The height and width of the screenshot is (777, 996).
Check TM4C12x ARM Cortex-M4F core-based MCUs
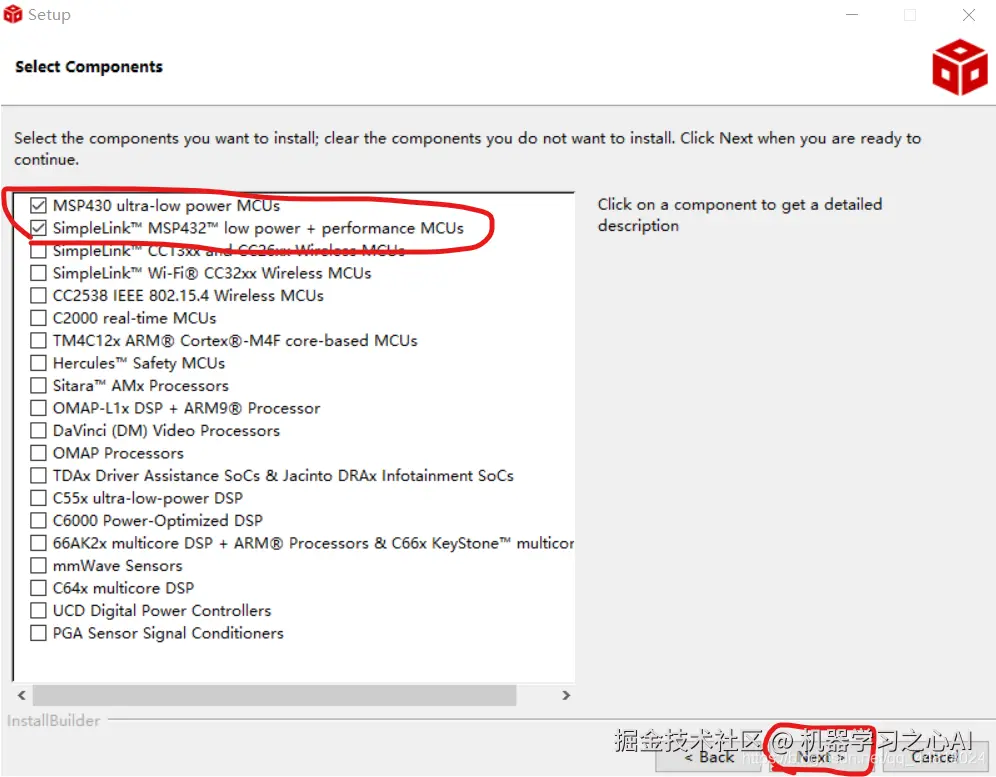38,341
